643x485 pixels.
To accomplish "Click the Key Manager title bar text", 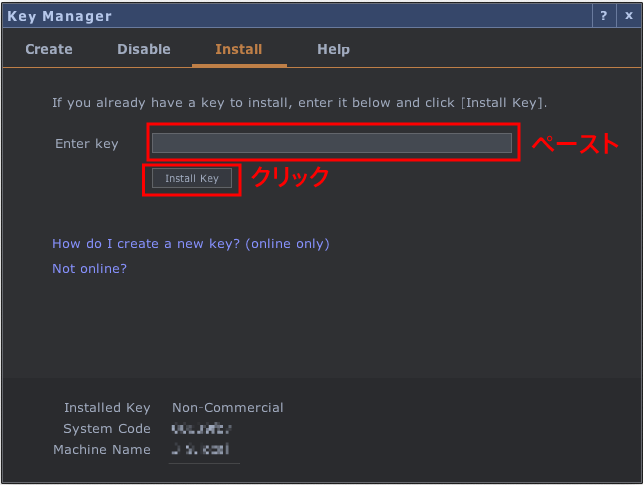I will (x=60, y=16).
